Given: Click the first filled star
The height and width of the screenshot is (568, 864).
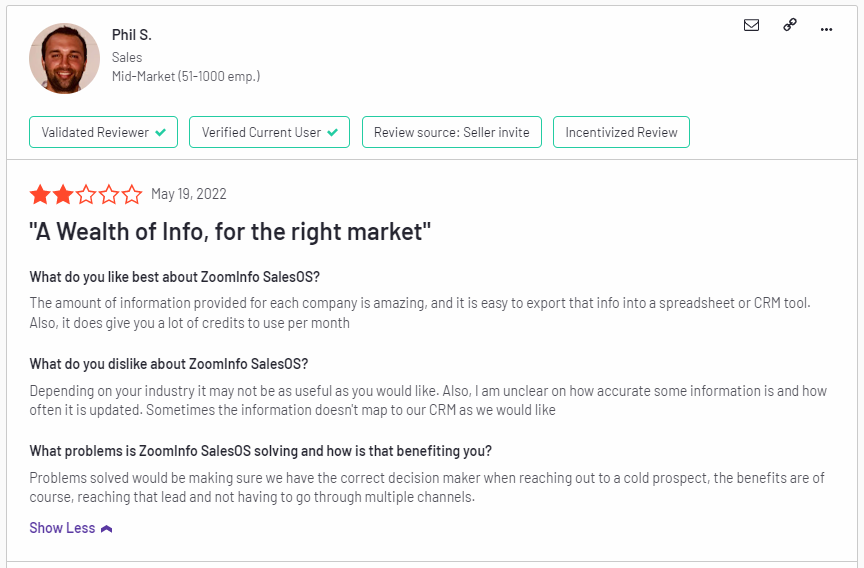Looking at the screenshot, I should tap(40, 194).
